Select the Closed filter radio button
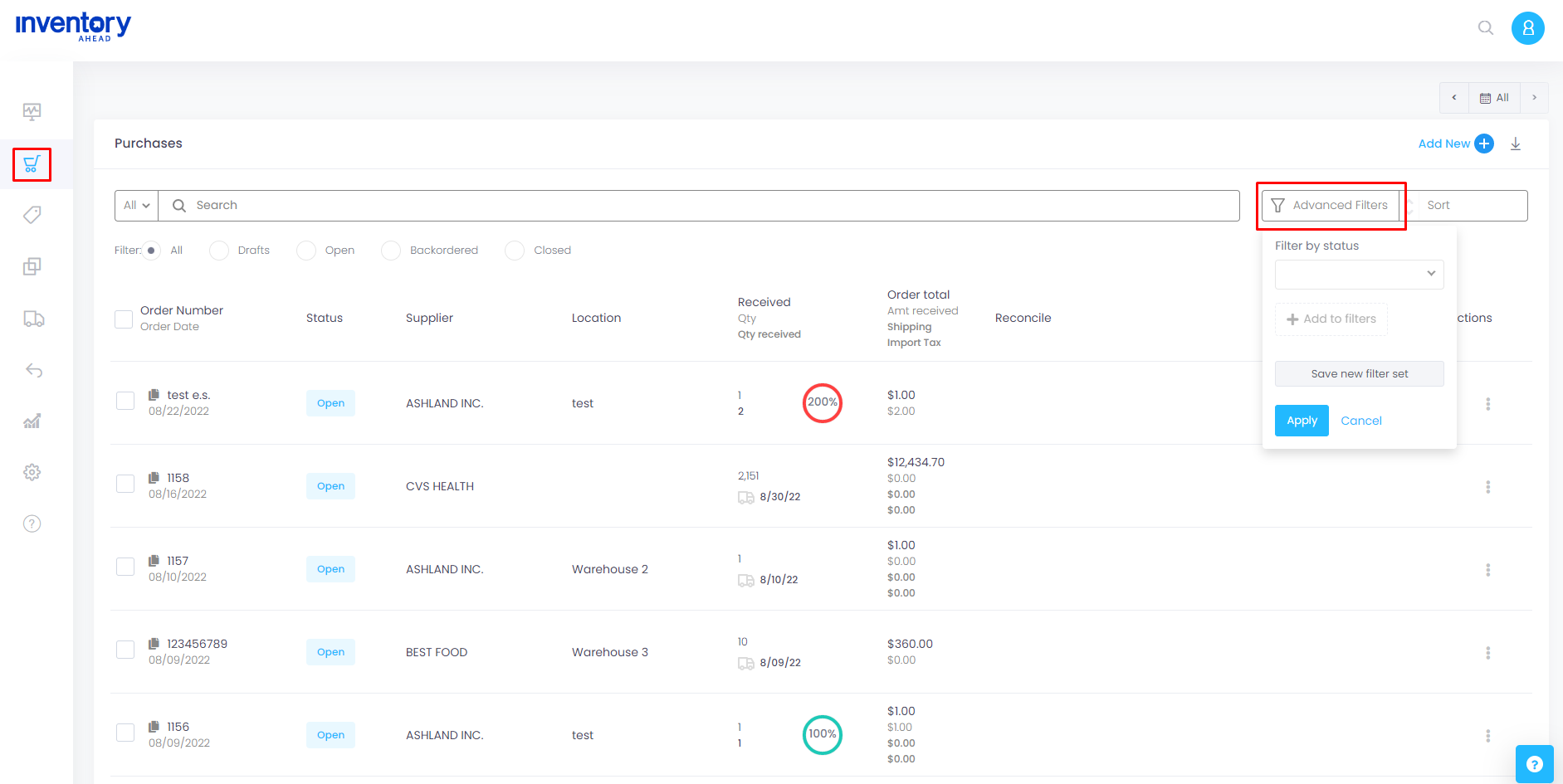The width and height of the screenshot is (1563, 784). click(x=515, y=251)
